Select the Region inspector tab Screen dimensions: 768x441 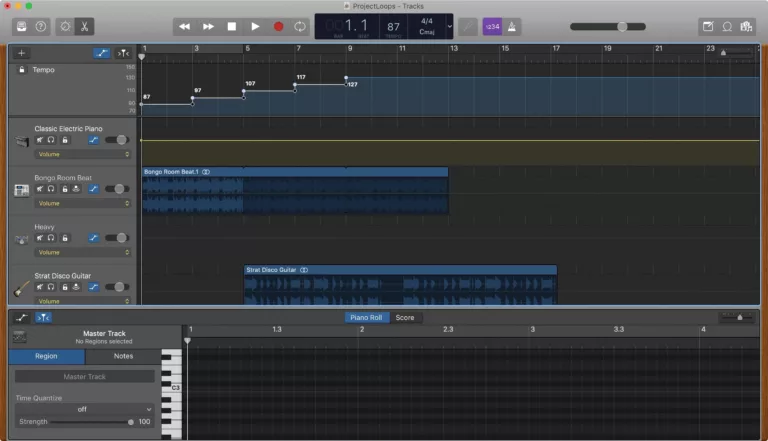point(47,356)
